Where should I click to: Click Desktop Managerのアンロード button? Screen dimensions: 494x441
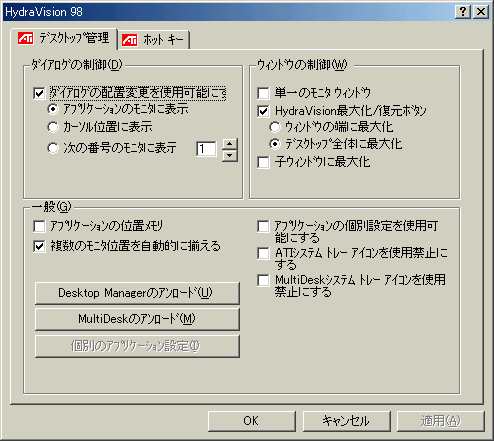[x=137, y=293]
